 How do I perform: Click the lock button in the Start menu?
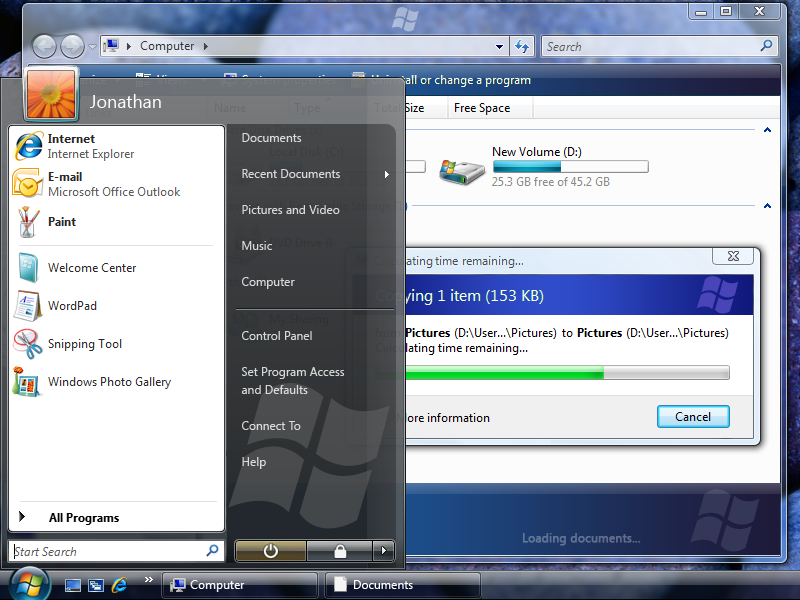click(x=339, y=551)
